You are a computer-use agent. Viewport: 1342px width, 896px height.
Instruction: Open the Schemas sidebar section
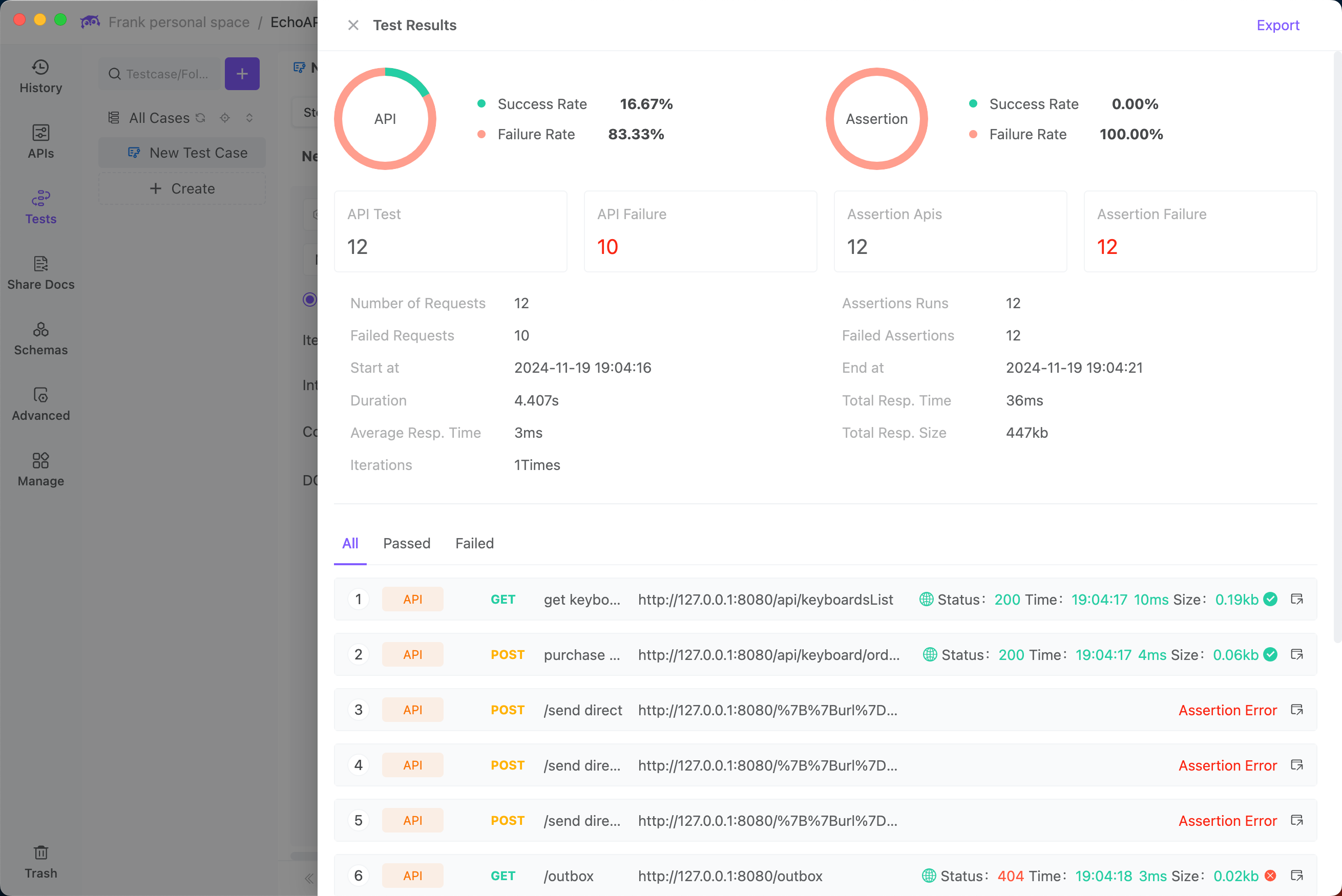point(40,339)
